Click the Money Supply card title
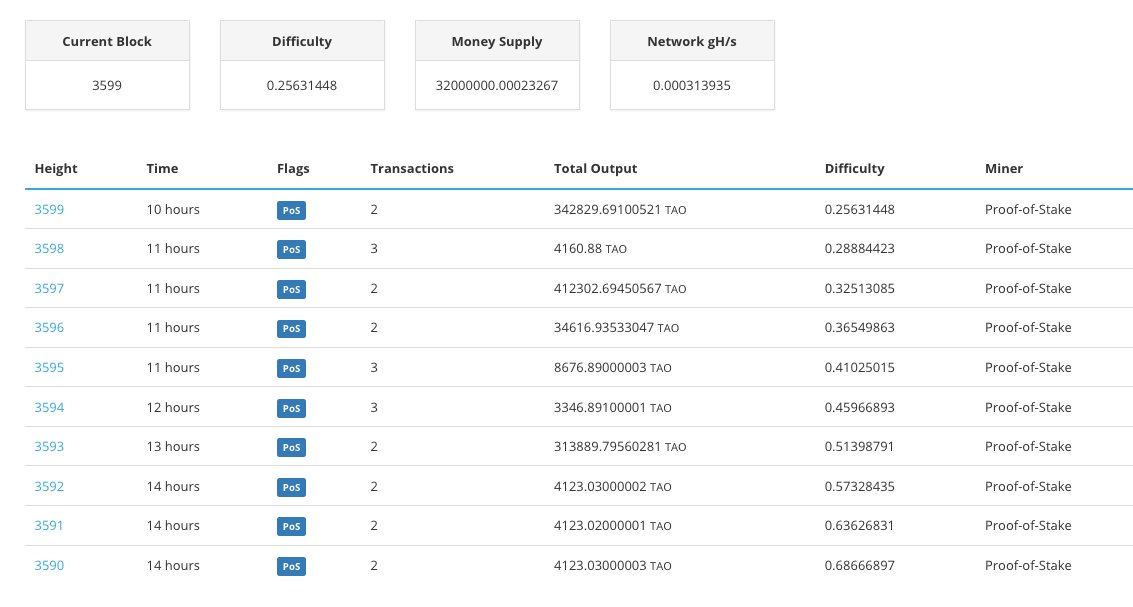1133x607 pixels. point(497,41)
